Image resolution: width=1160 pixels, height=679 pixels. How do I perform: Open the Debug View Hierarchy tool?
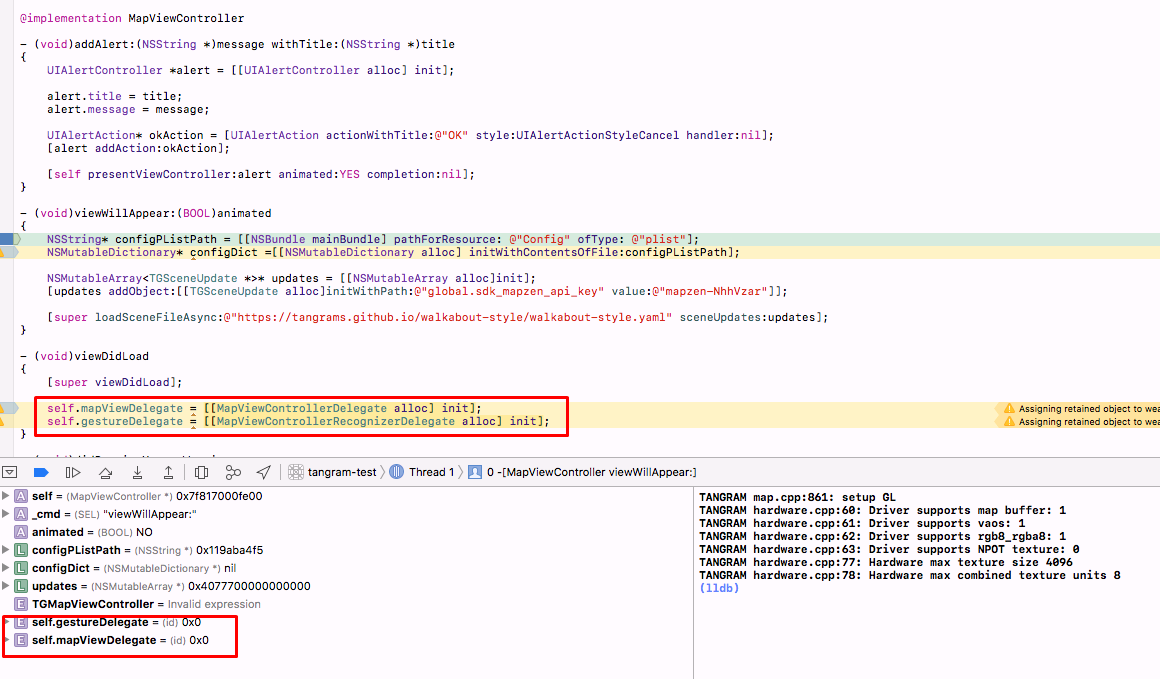pos(200,471)
